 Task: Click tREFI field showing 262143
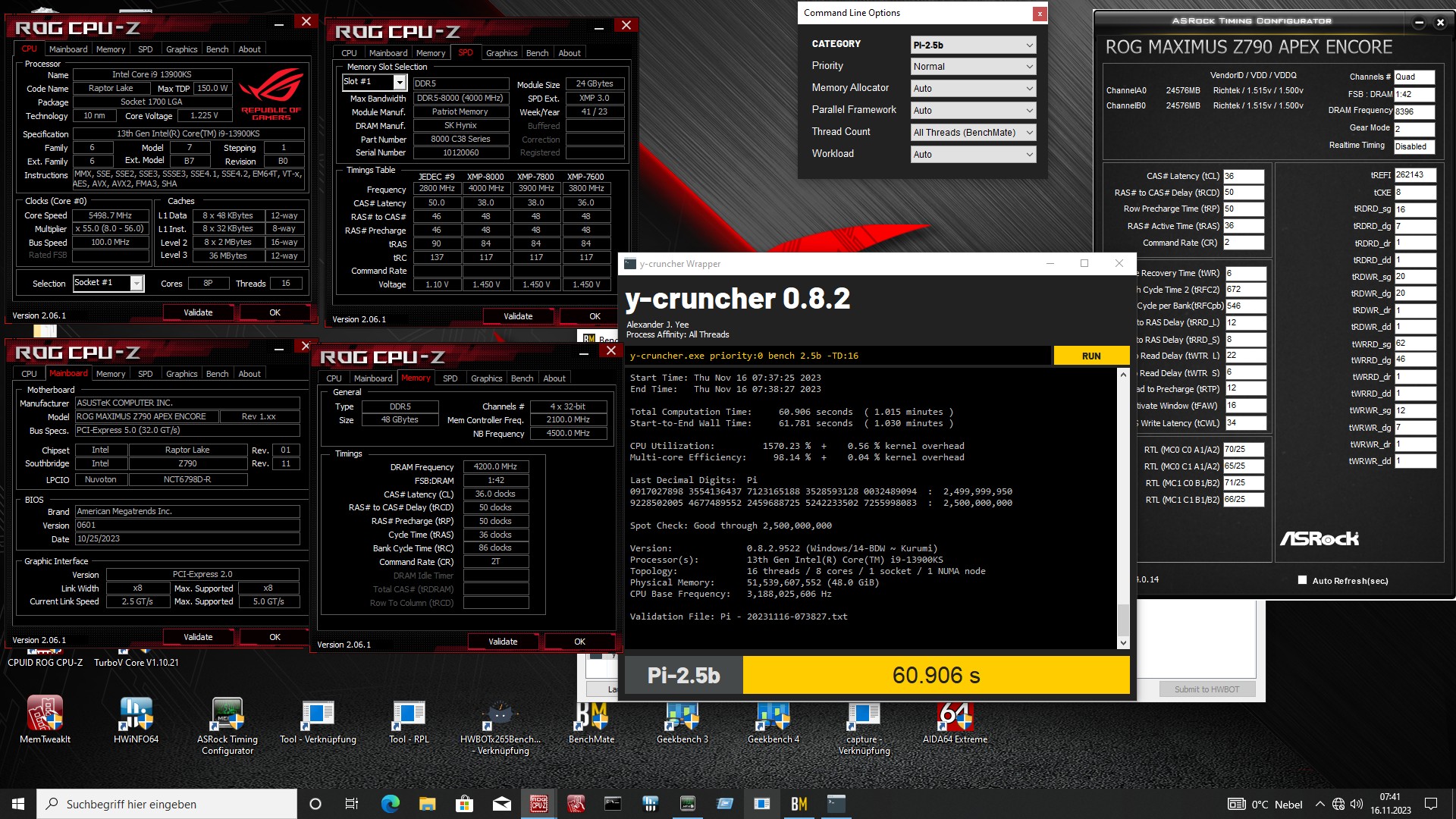click(x=1415, y=175)
